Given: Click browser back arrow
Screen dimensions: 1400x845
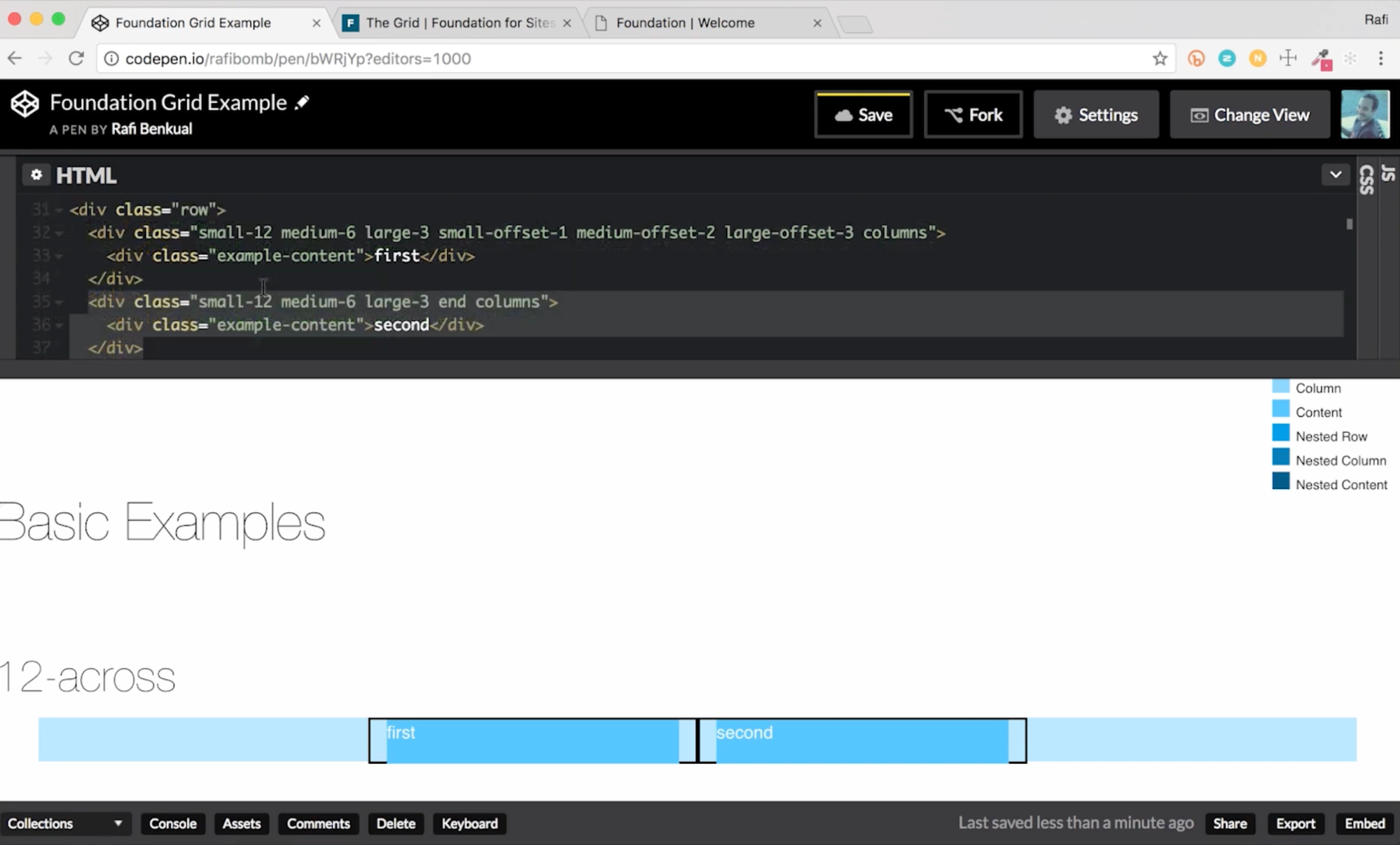Looking at the screenshot, I should 15,59.
